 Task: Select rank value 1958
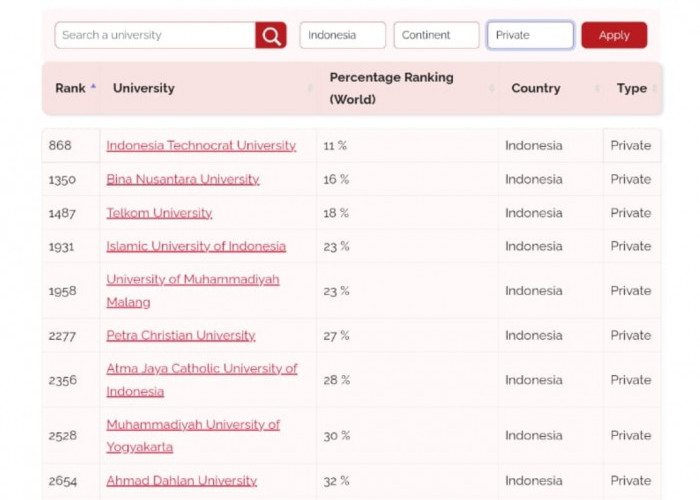point(62,291)
